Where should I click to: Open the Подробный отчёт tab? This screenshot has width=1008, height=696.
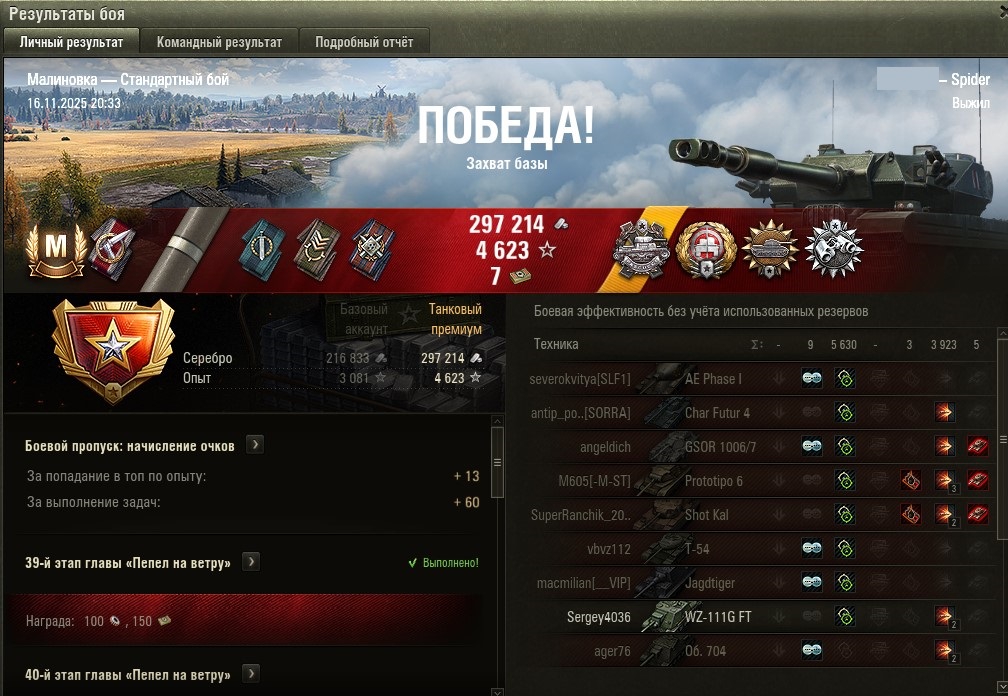364,42
